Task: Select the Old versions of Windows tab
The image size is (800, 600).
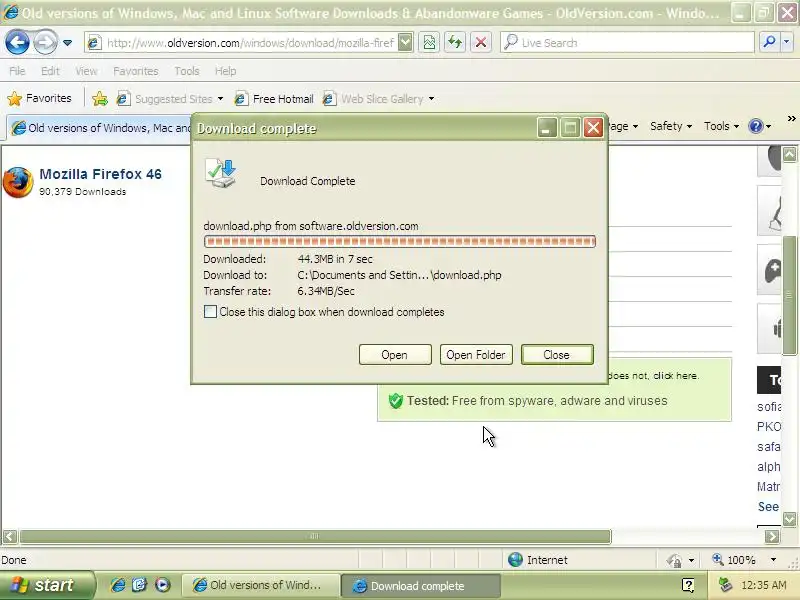Action: pos(100,128)
